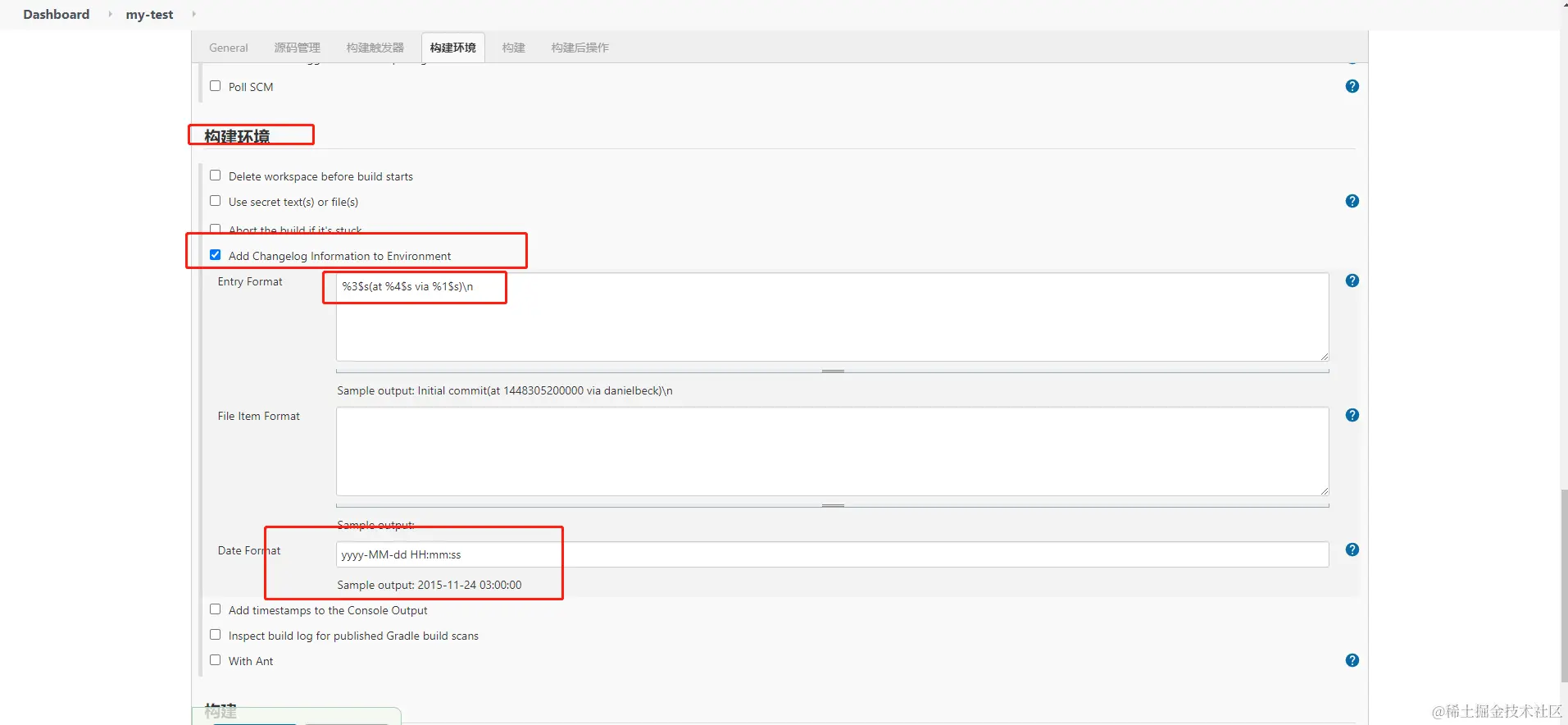Image resolution: width=1568 pixels, height=725 pixels.
Task: Click the Date Format input field
Action: [x=832, y=554]
